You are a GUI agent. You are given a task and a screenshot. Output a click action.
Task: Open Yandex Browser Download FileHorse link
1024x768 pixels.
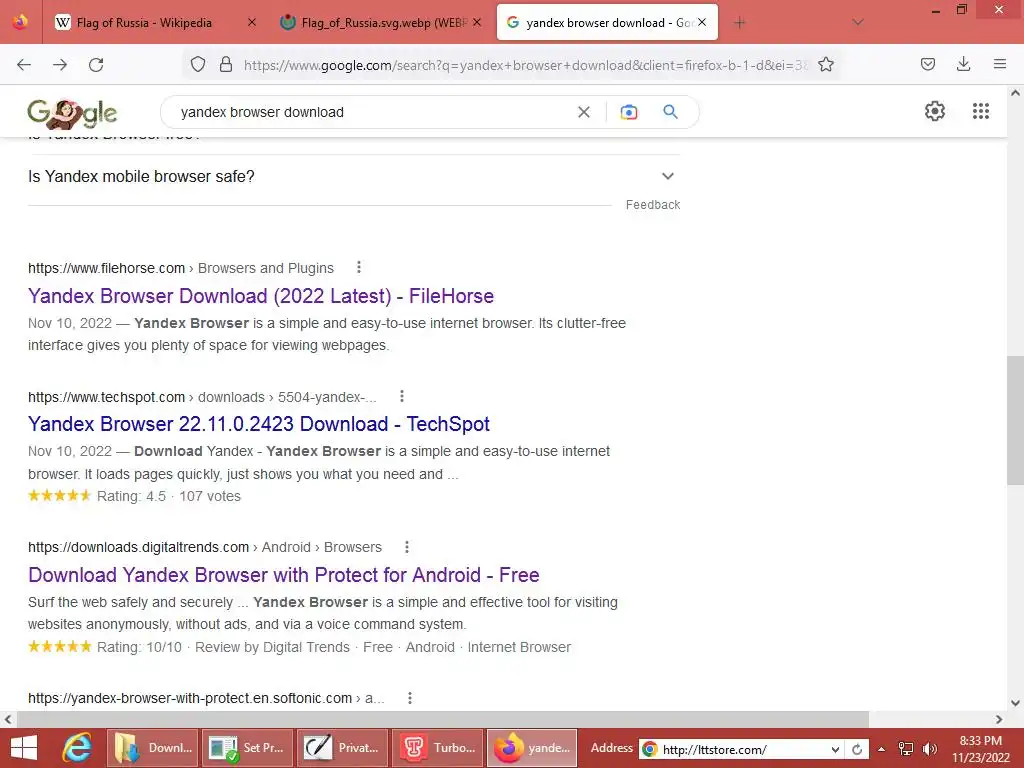(261, 296)
